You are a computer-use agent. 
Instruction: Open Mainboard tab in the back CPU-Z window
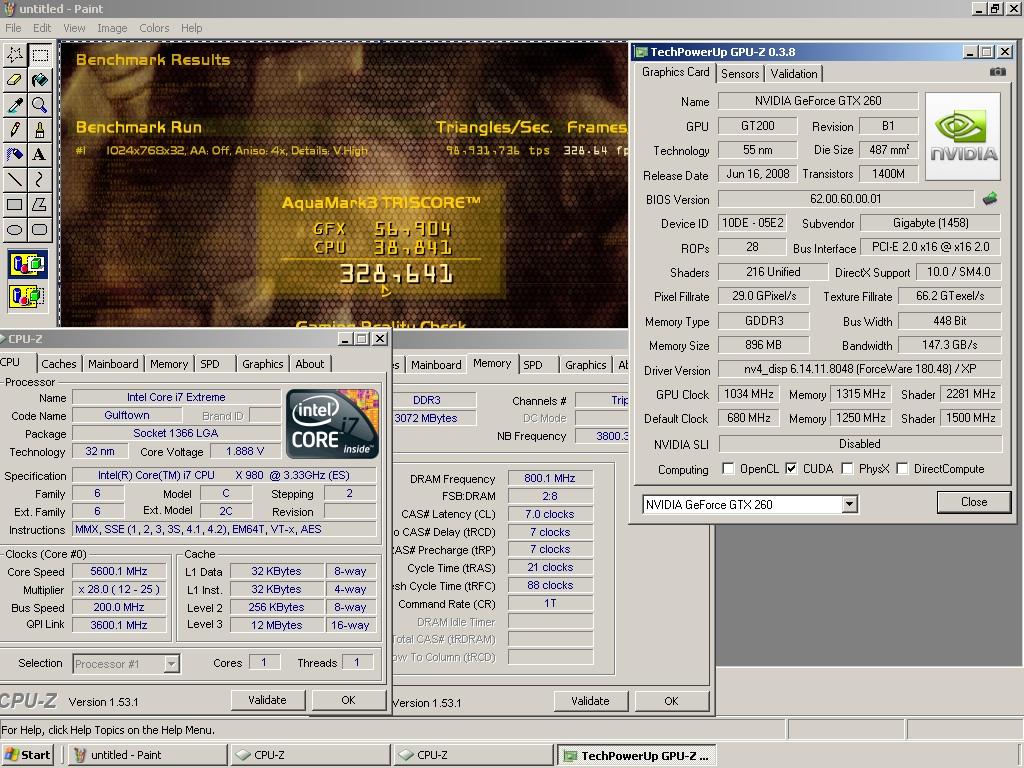pyautogui.click(x=436, y=365)
